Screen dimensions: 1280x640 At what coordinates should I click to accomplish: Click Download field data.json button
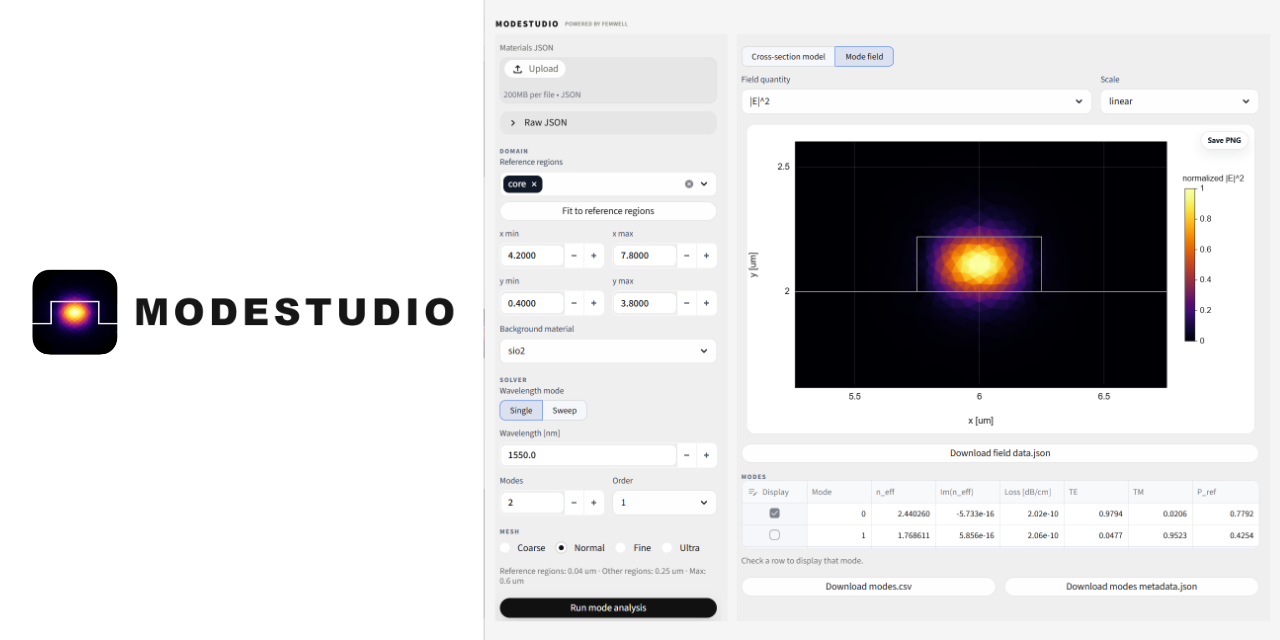click(x=1000, y=453)
